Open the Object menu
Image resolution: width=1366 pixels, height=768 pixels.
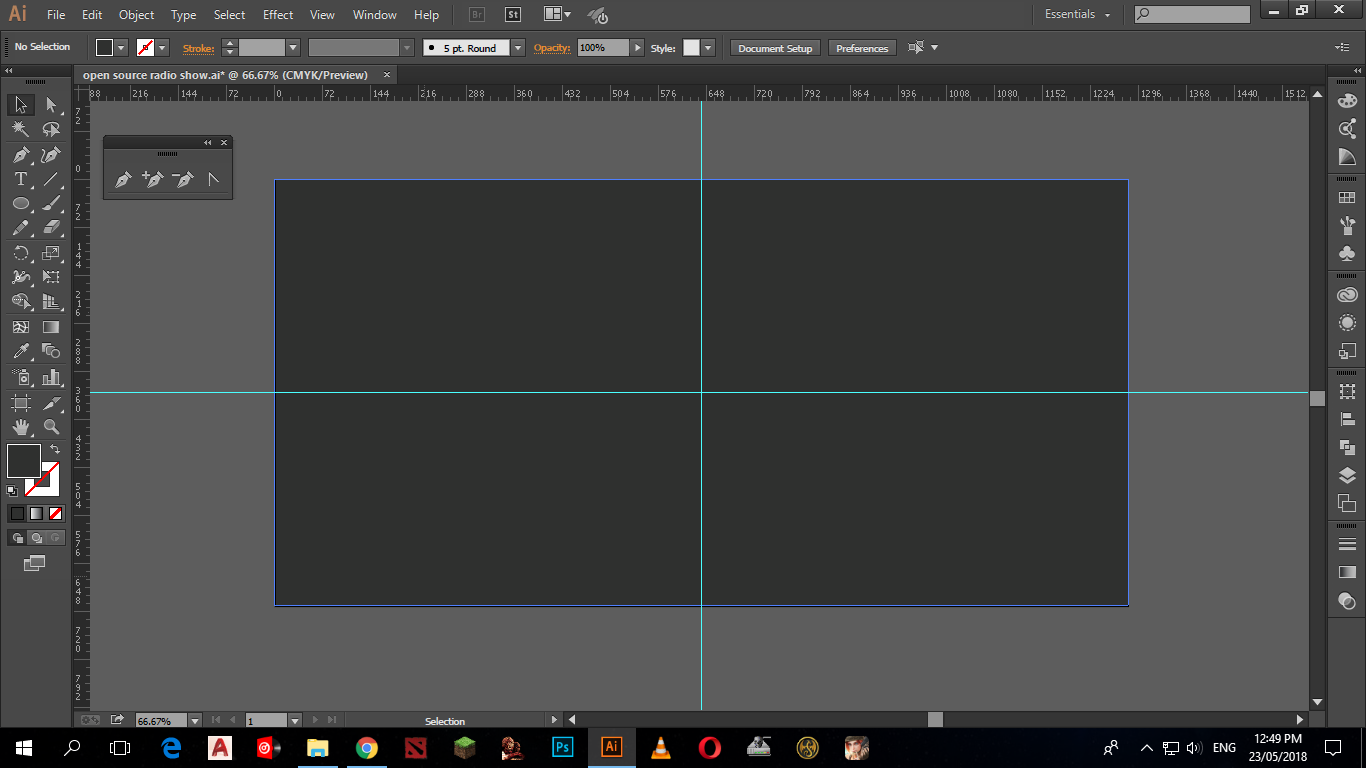(136, 15)
